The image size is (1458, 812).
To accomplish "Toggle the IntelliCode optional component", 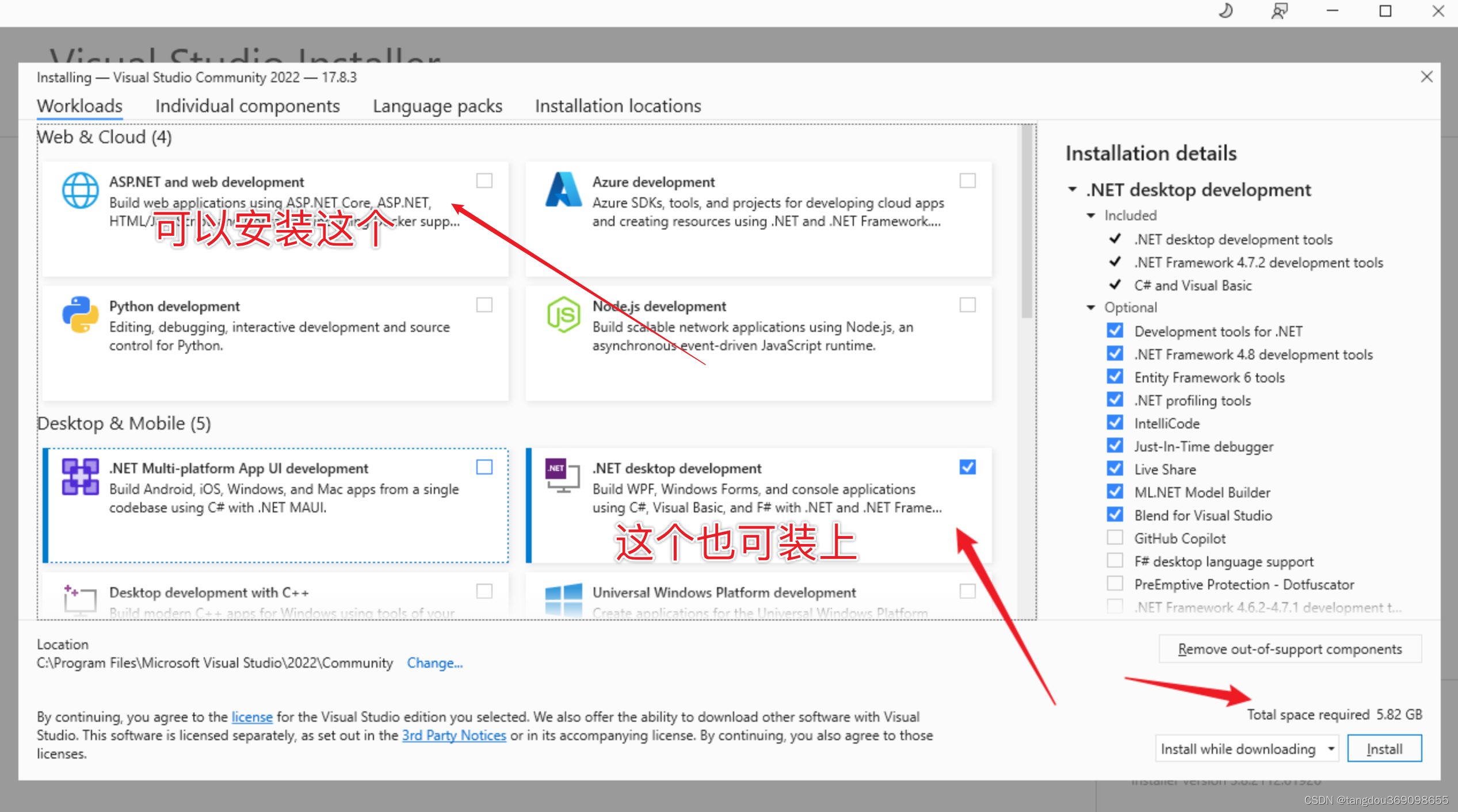I will coord(1115,423).
